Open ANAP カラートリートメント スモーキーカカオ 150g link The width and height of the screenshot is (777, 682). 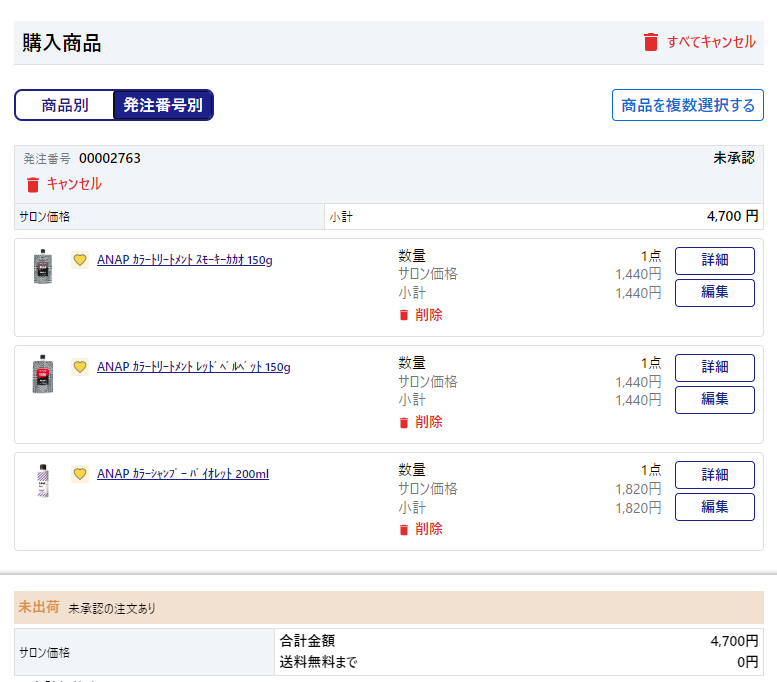185,260
